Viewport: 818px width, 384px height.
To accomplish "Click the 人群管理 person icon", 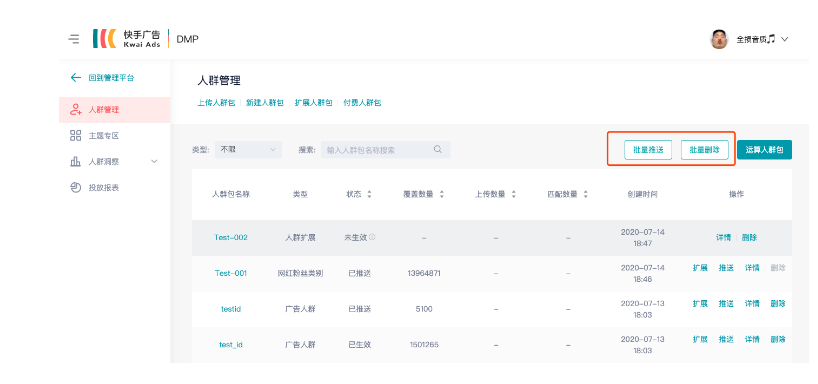I will (x=76, y=110).
